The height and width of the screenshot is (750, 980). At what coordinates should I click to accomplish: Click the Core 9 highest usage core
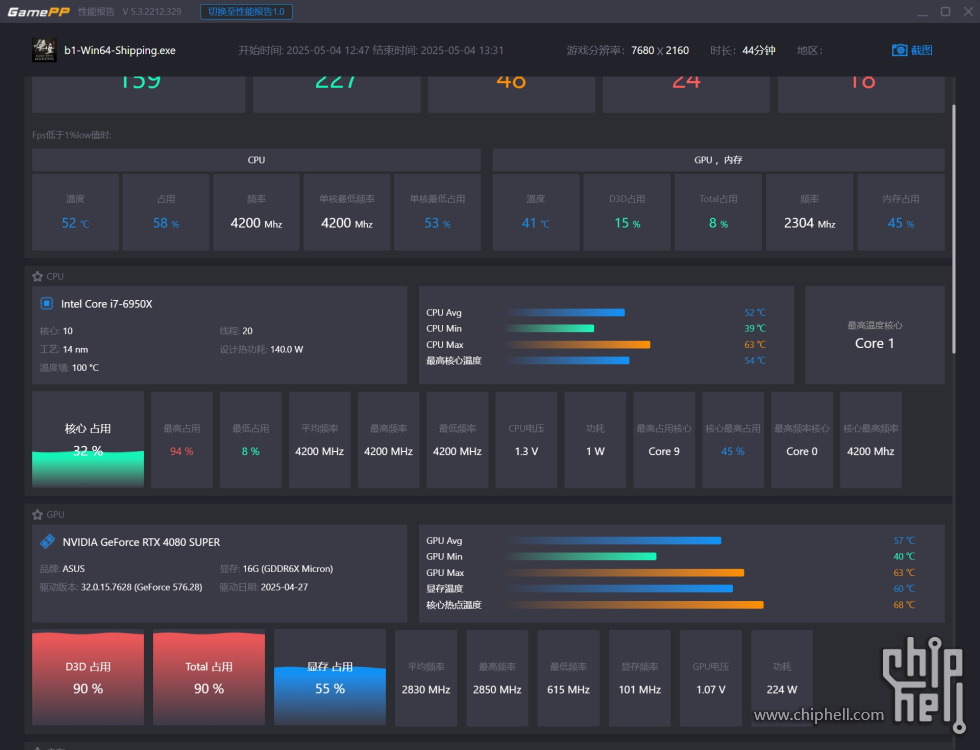pos(664,451)
